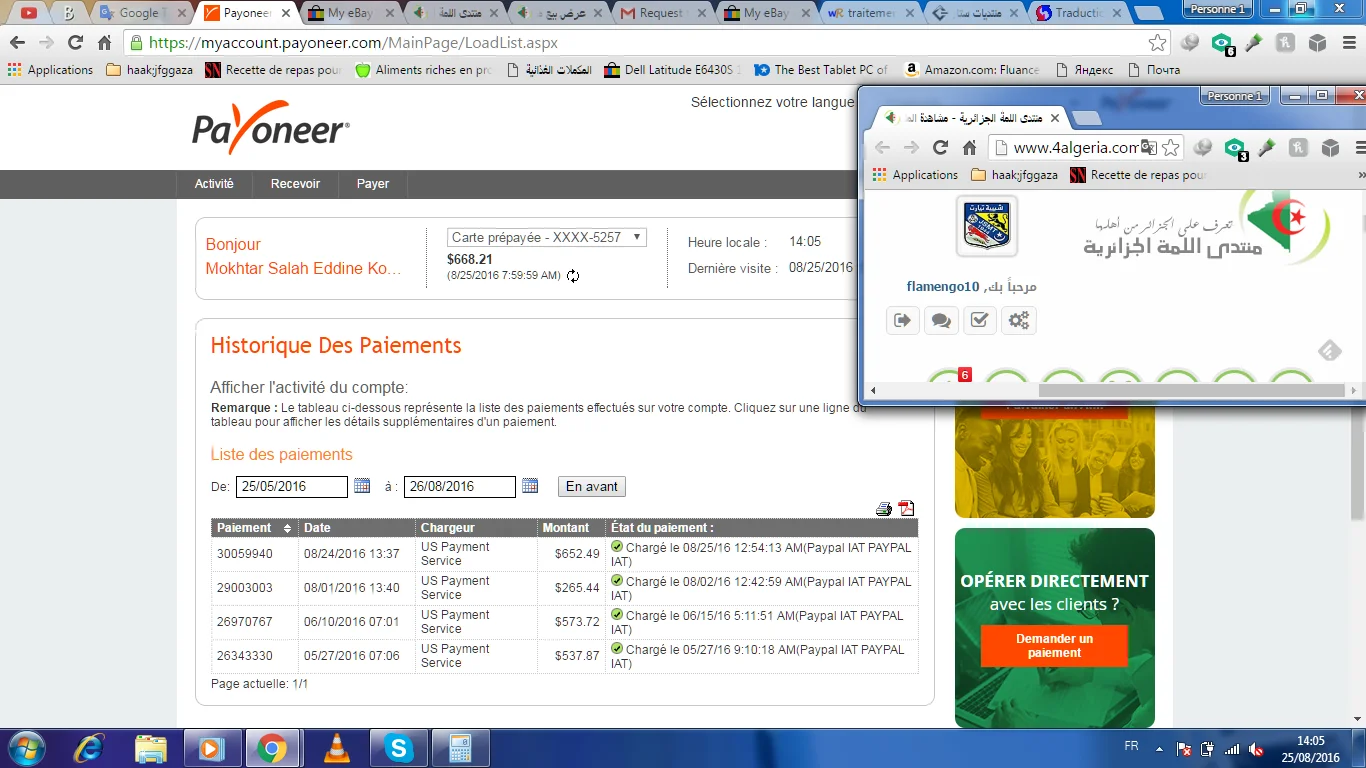Click the forum checkmark icon button
This screenshot has height=768, width=1366.
pyautogui.click(x=980, y=320)
